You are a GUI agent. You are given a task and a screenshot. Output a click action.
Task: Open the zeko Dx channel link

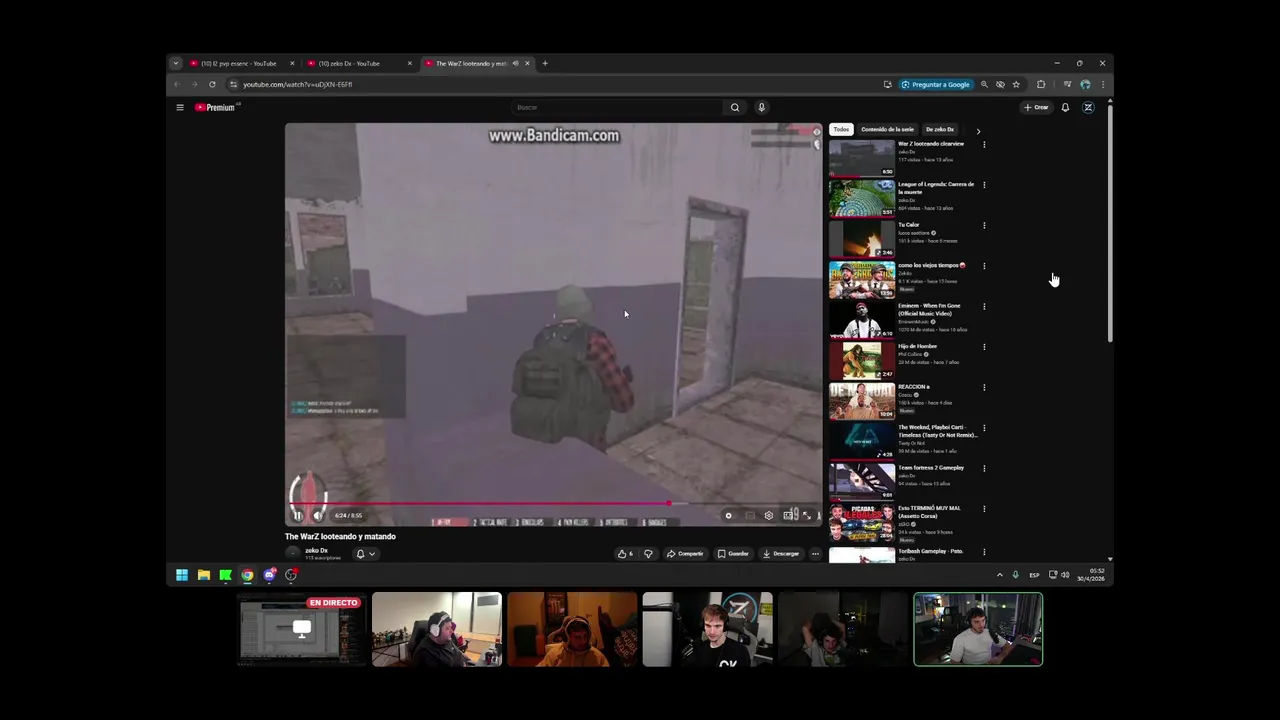(316, 550)
